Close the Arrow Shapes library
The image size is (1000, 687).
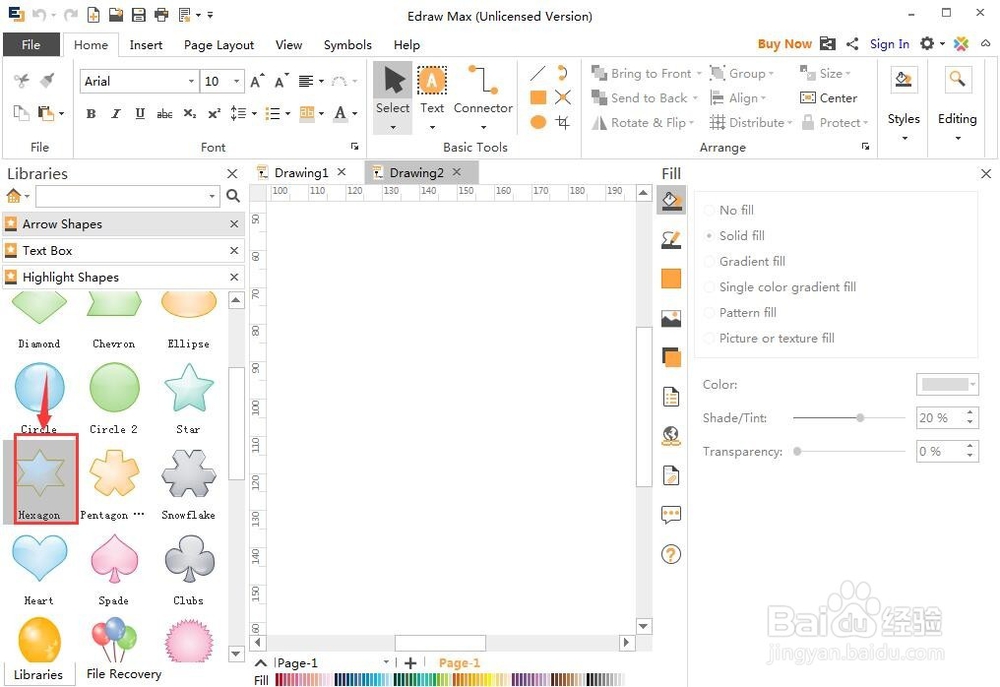click(234, 224)
